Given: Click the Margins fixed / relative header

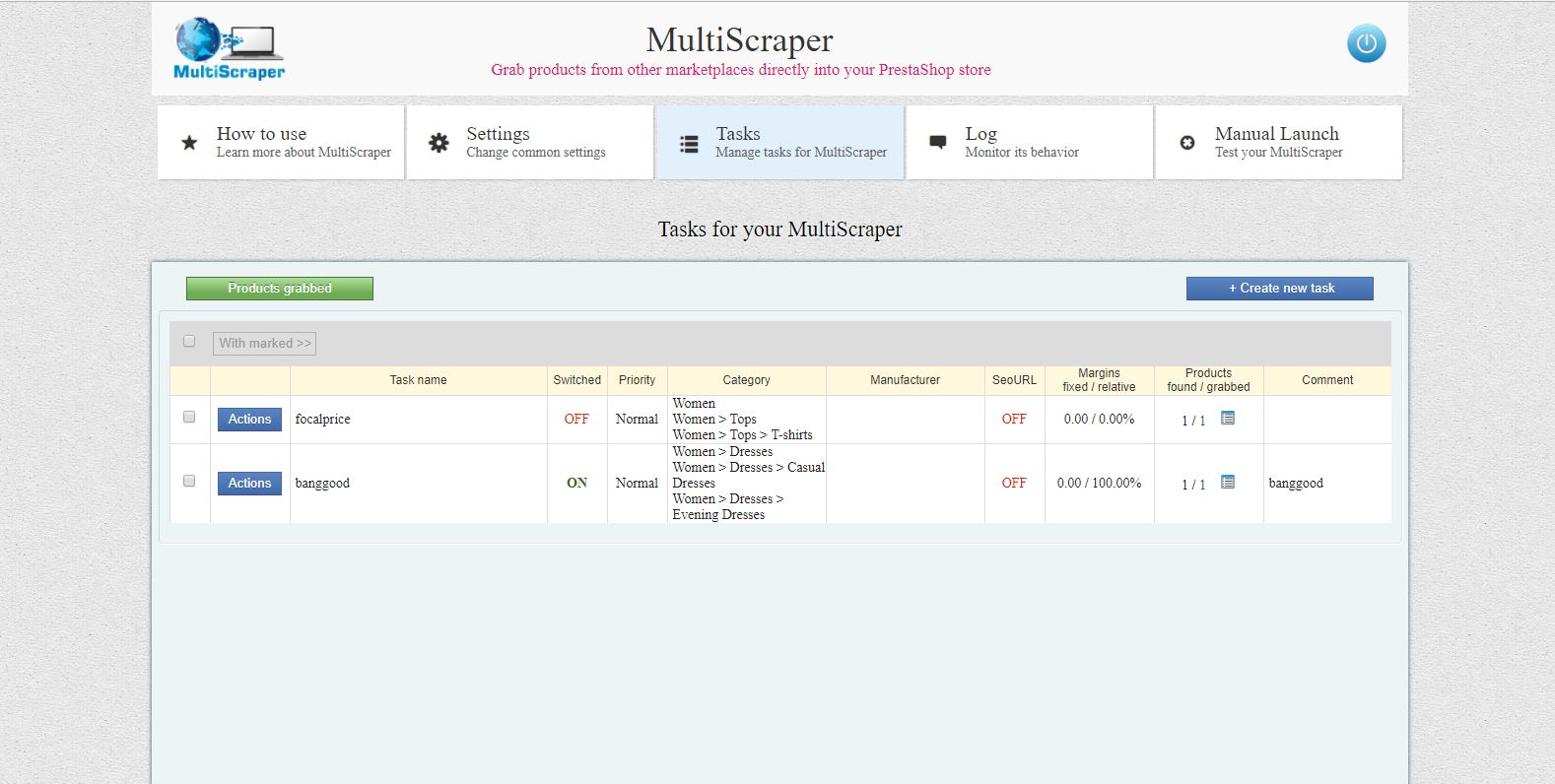Looking at the screenshot, I should tap(1099, 380).
